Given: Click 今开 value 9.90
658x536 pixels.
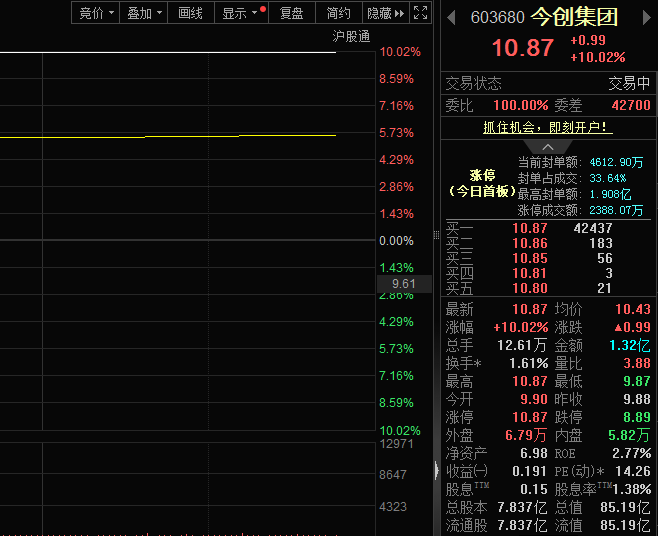Looking at the screenshot, I should point(534,399).
